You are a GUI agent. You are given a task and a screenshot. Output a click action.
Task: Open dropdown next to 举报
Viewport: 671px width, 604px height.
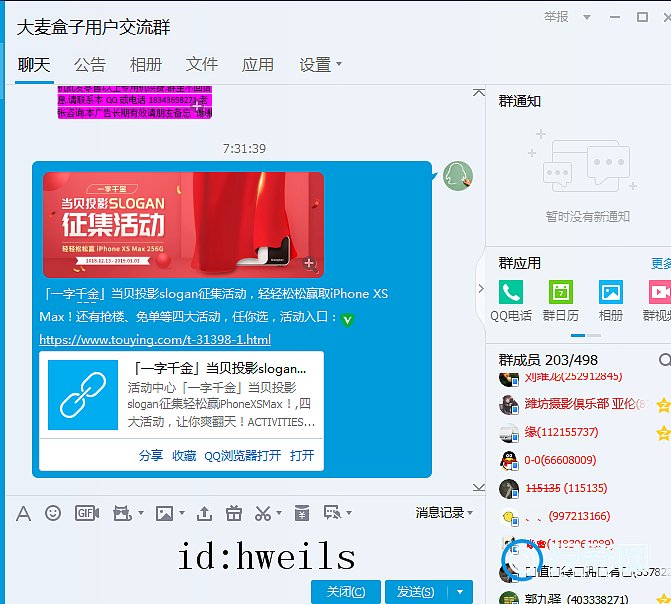coord(587,17)
